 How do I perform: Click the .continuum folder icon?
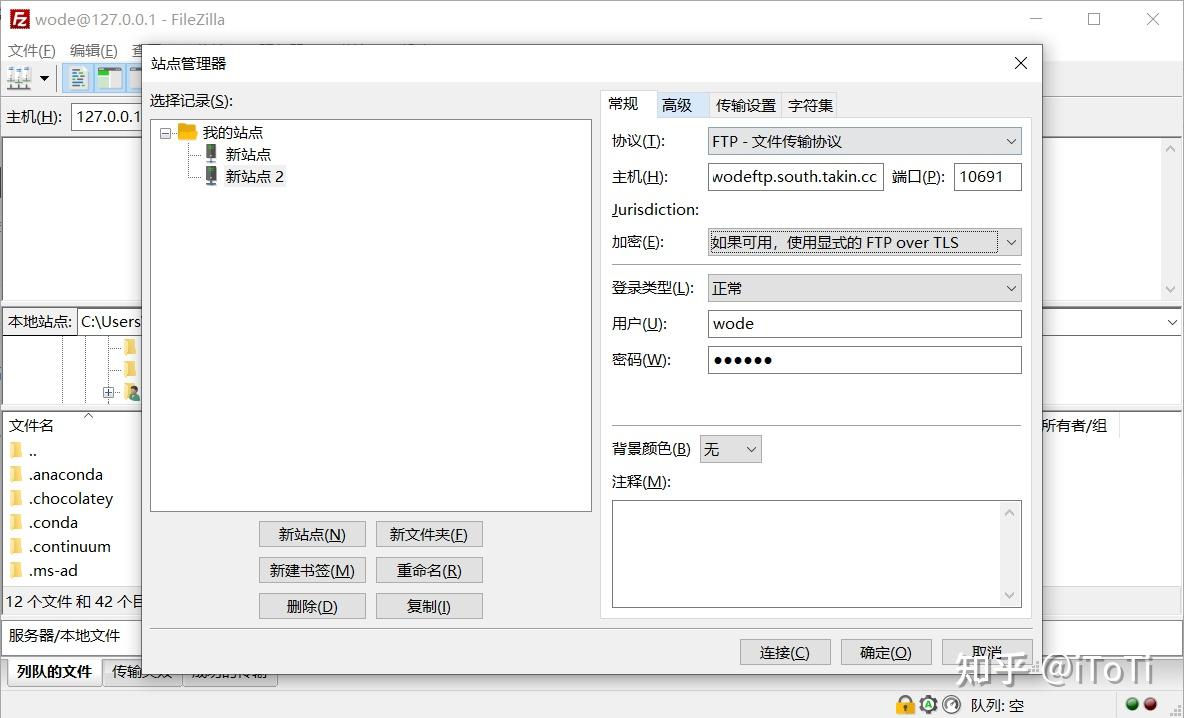[17, 547]
